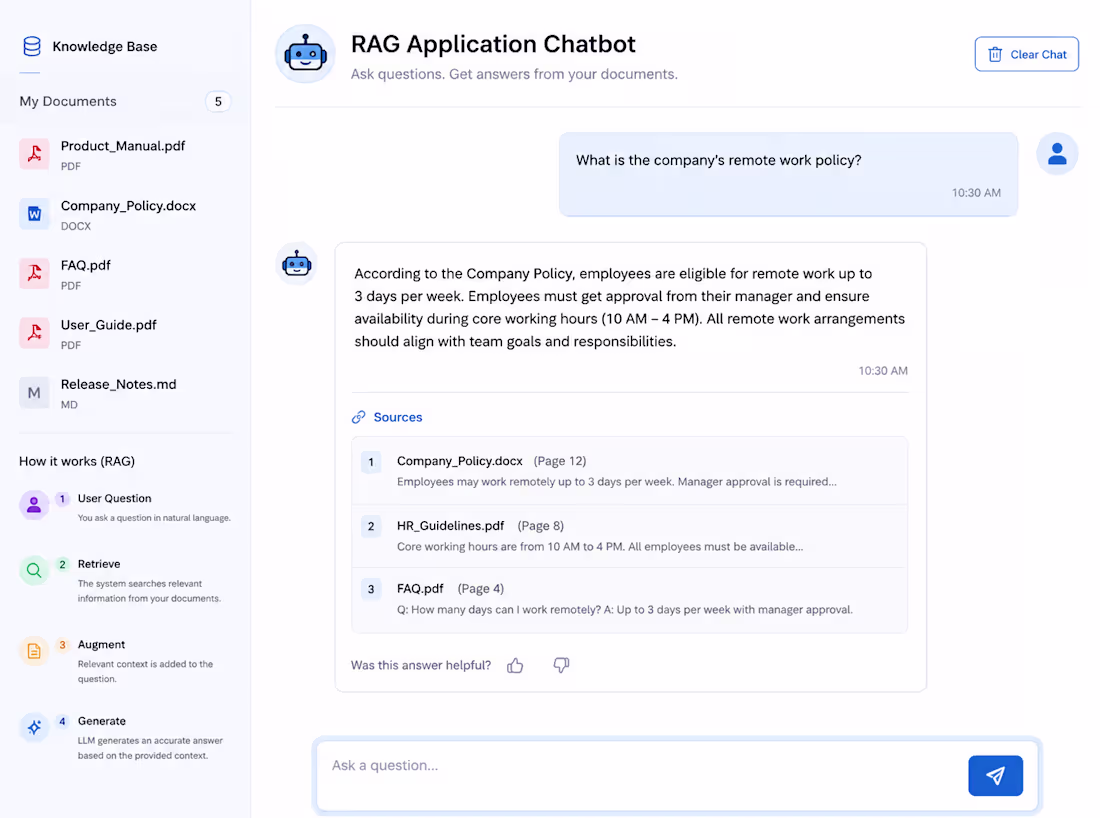Select User_Guide.pdf in the document list
The height and width of the screenshot is (818, 1100).
[x=125, y=333]
